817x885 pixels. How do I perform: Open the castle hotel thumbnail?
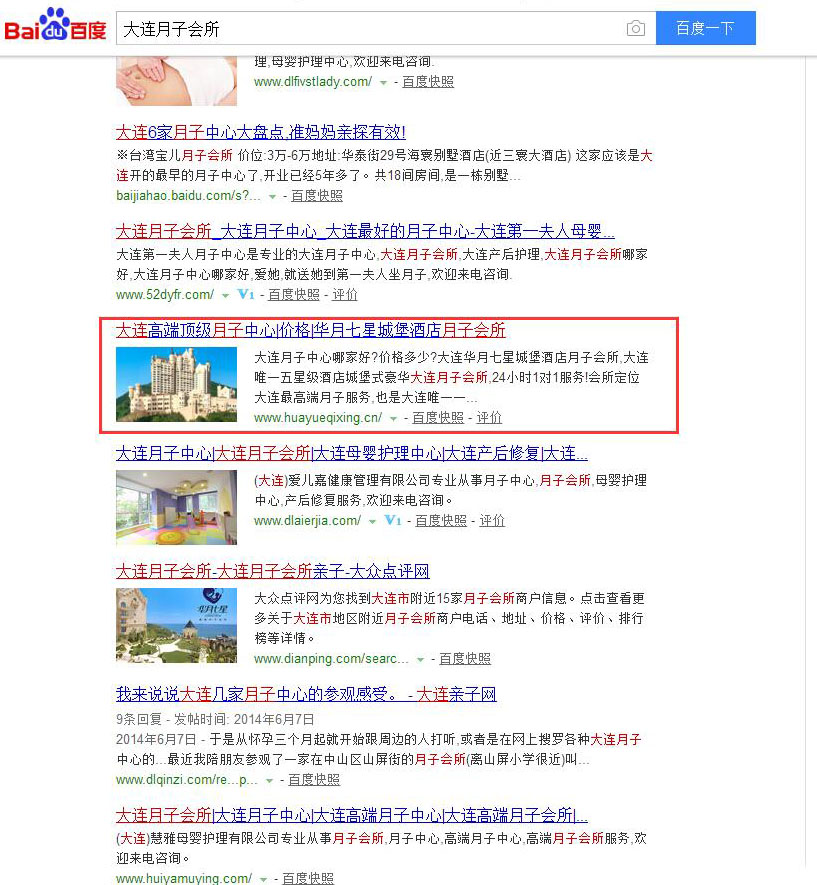177,384
